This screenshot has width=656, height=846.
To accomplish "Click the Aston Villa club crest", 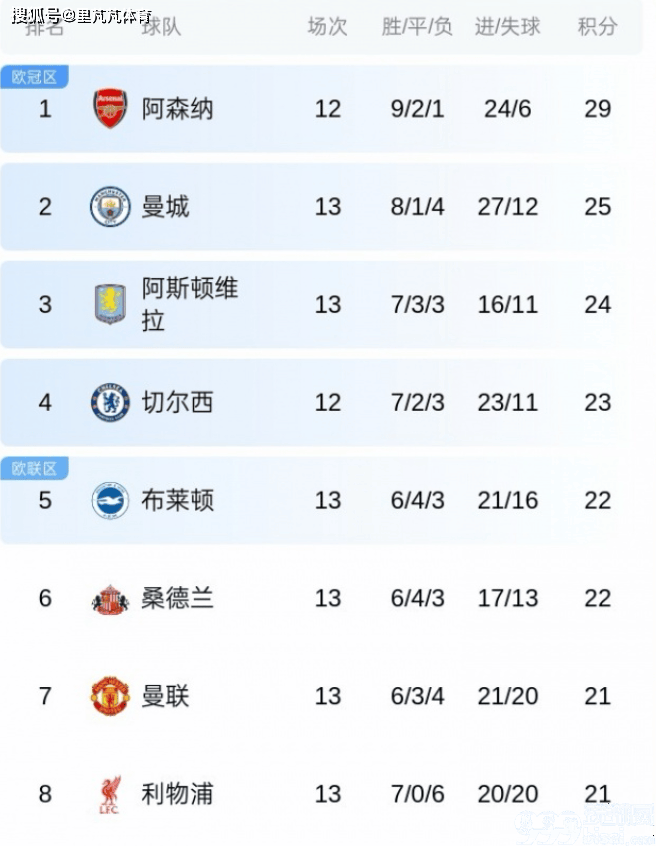I will [x=110, y=304].
